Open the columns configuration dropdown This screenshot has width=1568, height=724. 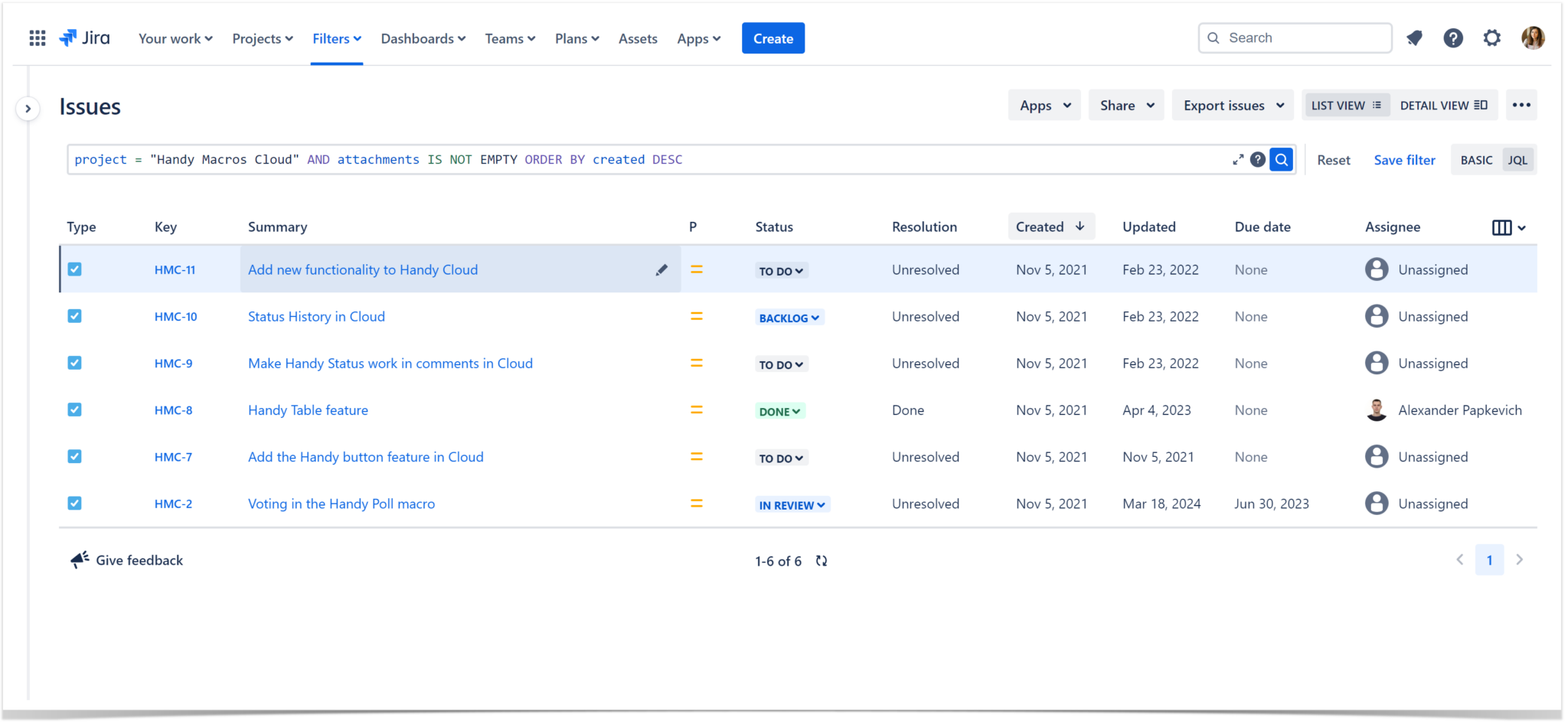coord(1509,227)
